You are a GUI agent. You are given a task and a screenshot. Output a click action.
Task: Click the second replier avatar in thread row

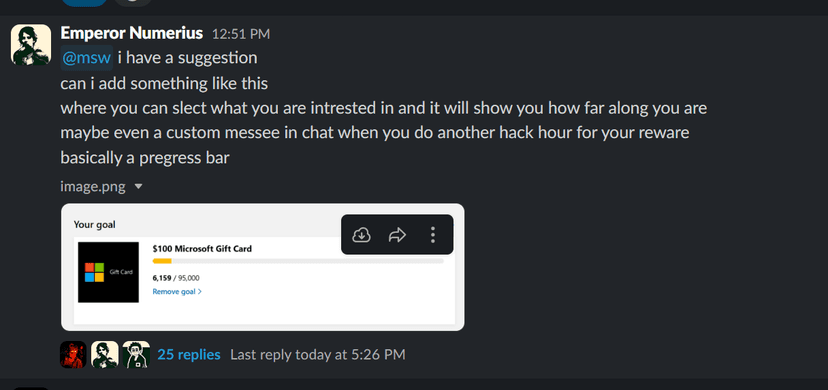[x=105, y=354]
